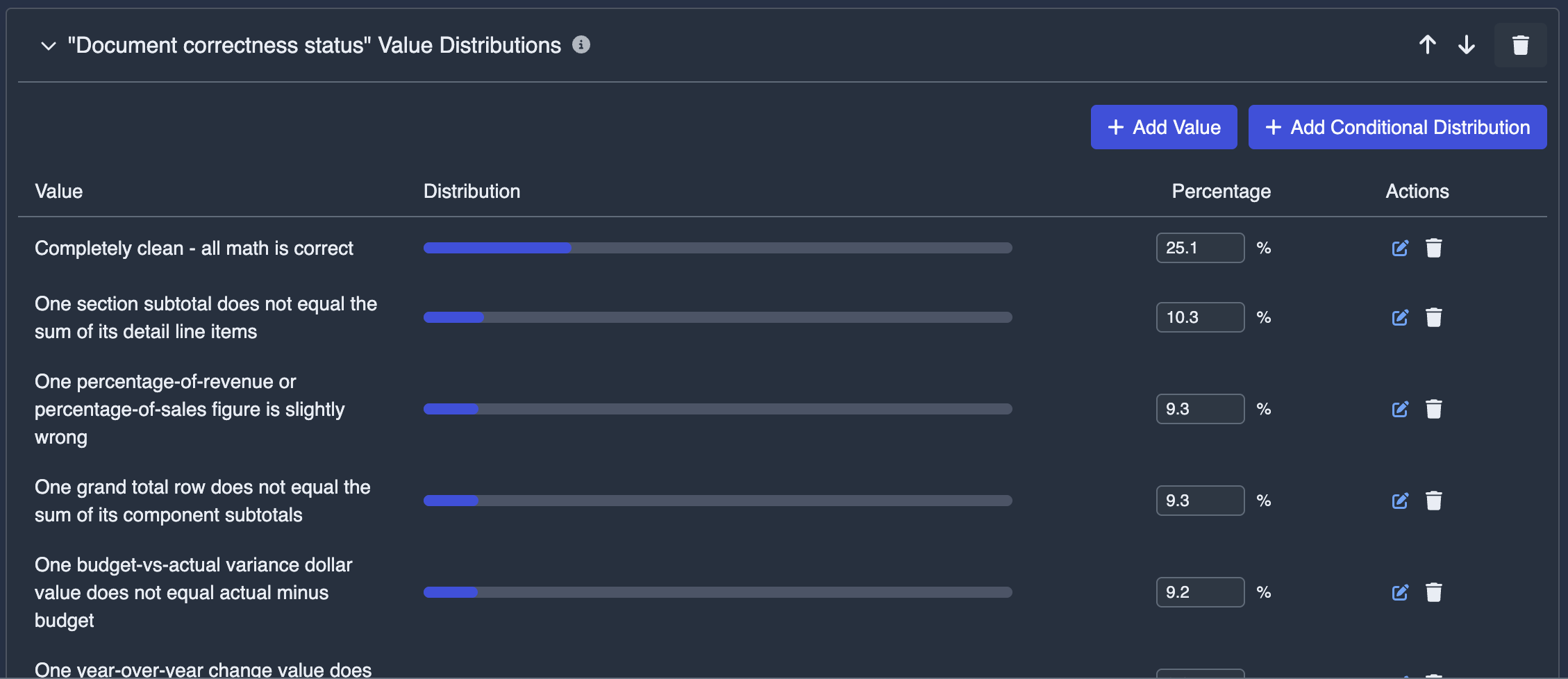Click the Add Conditional Distribution button

coord(1397,127)
